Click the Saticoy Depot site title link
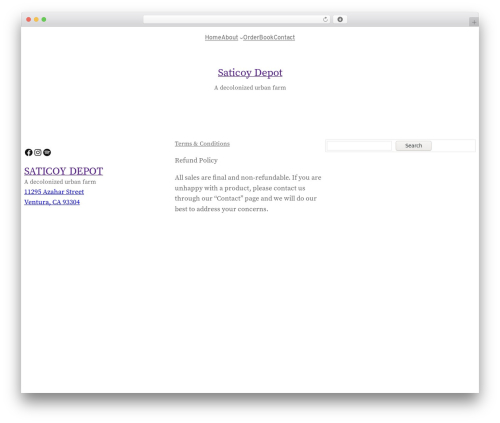The image size is (500, 423). [250, 73]
